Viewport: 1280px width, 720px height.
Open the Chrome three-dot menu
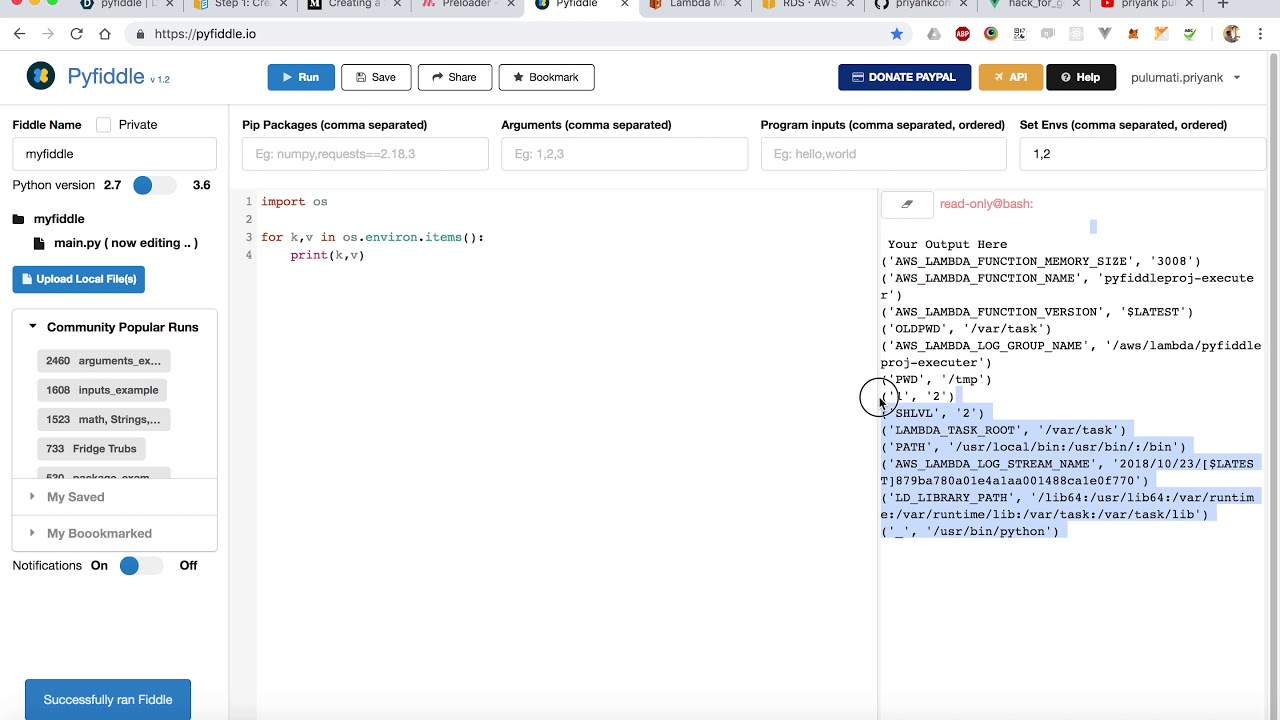1259,34
